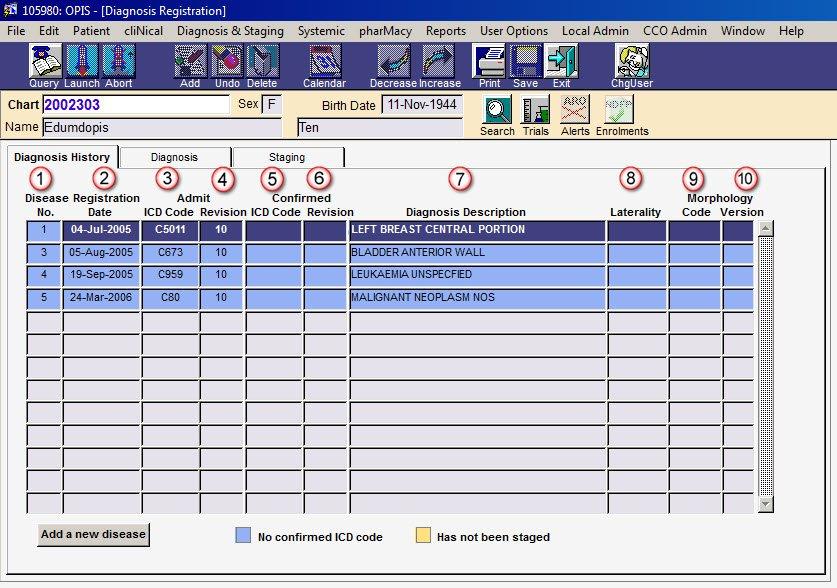The image size is (837, 588).
Task: Open the Window menu
Action: tap(743, 31)
